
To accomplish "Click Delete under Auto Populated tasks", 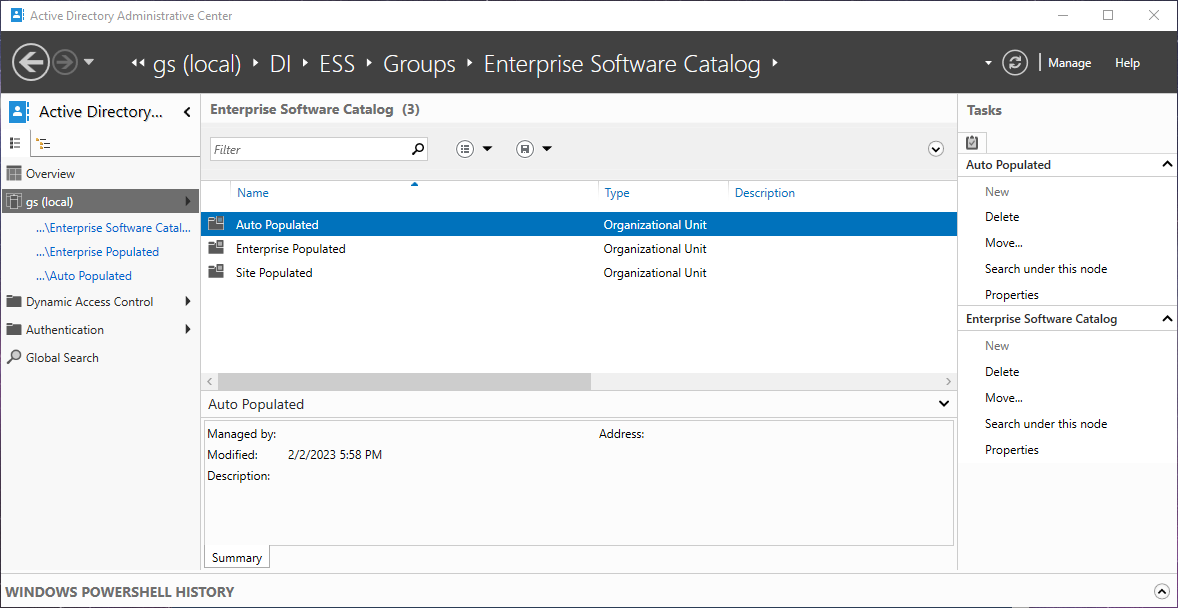I will pyautogui.click(x=1001, y=216).
